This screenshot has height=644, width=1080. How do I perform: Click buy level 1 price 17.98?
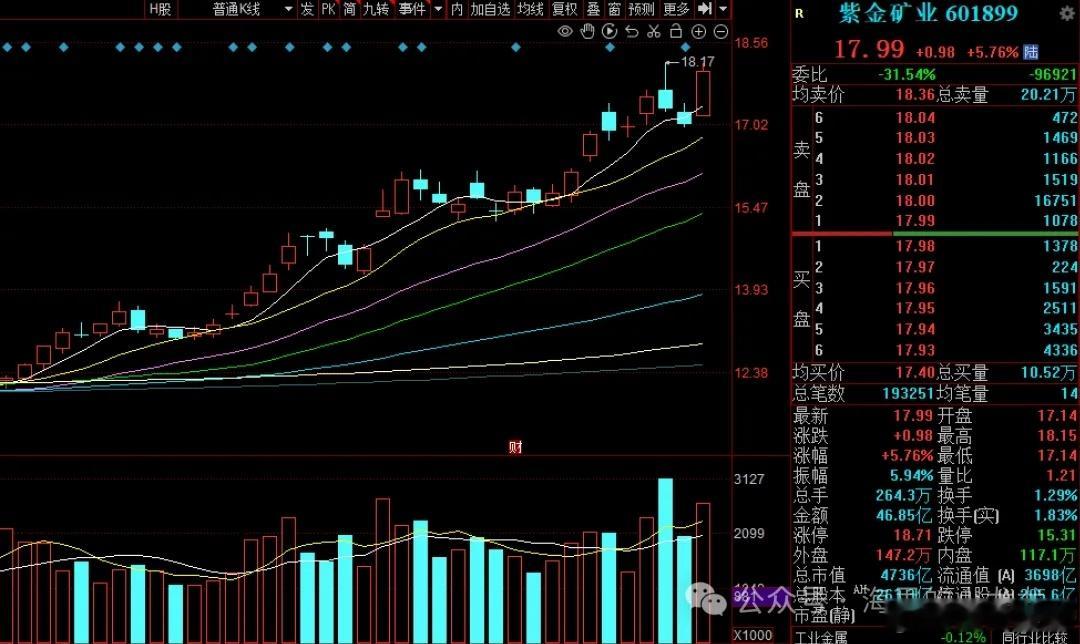coord(915,246)
